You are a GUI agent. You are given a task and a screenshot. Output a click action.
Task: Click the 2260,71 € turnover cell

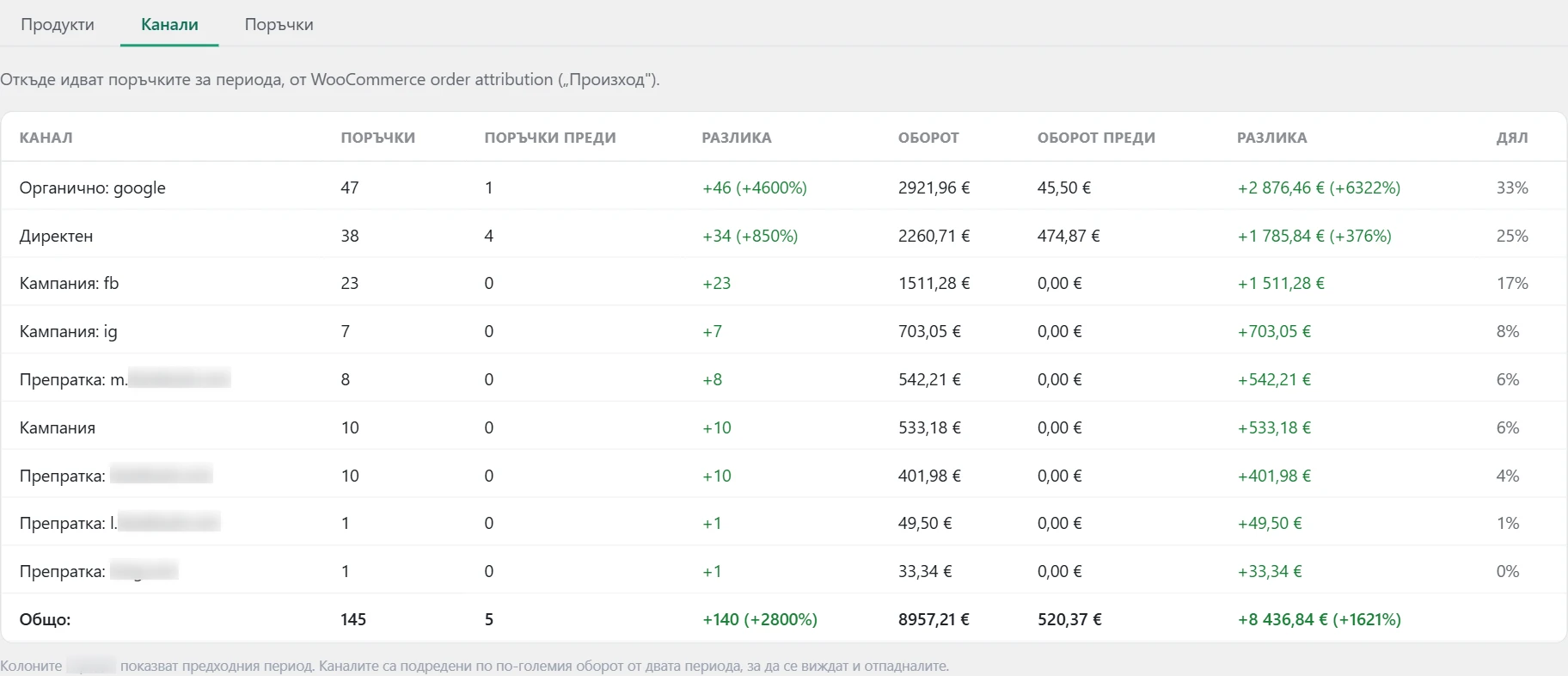pos(934,236)
